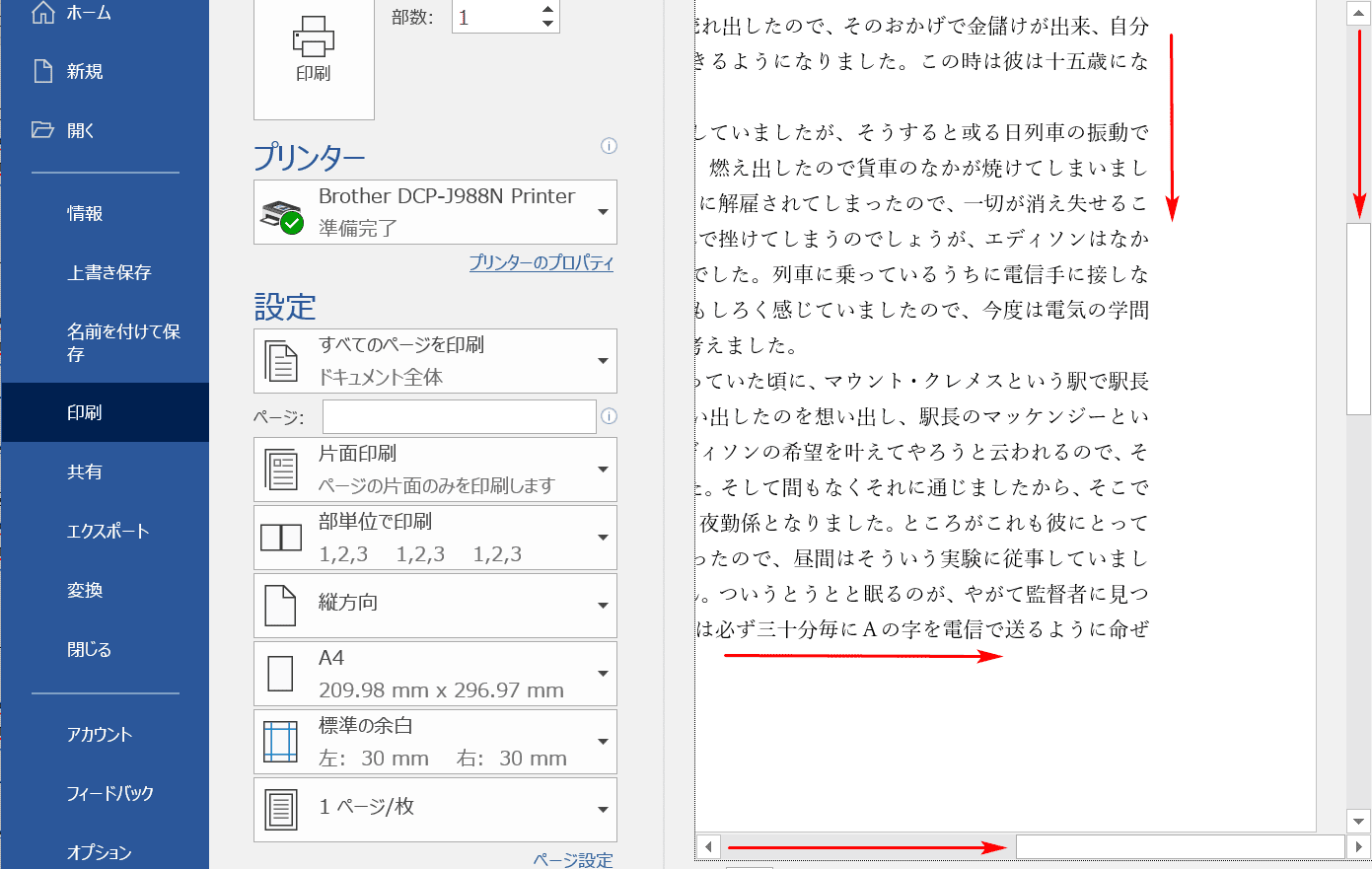
Task: Choose 閉じる in the sidebar
Action: click(x=90, y=649)
